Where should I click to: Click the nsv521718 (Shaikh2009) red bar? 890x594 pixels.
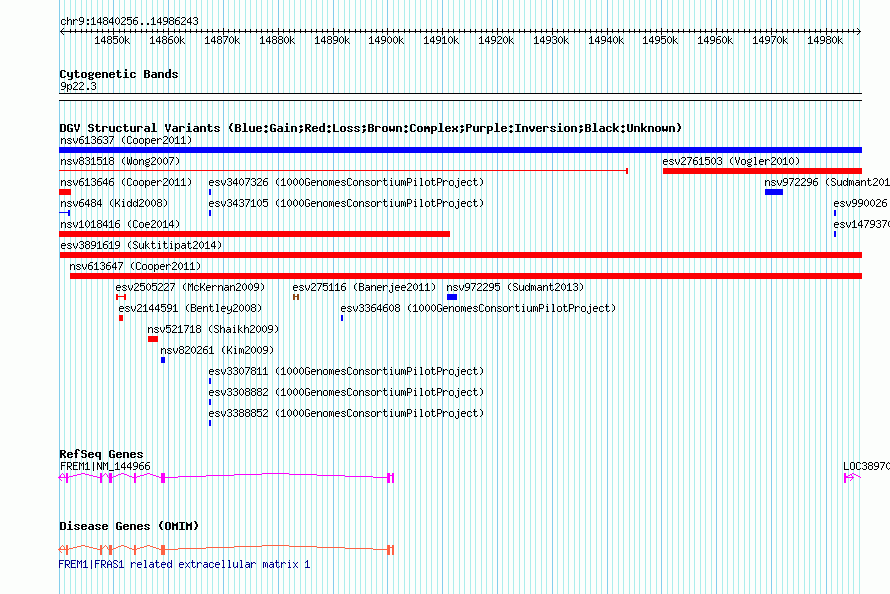coord(153,339)
